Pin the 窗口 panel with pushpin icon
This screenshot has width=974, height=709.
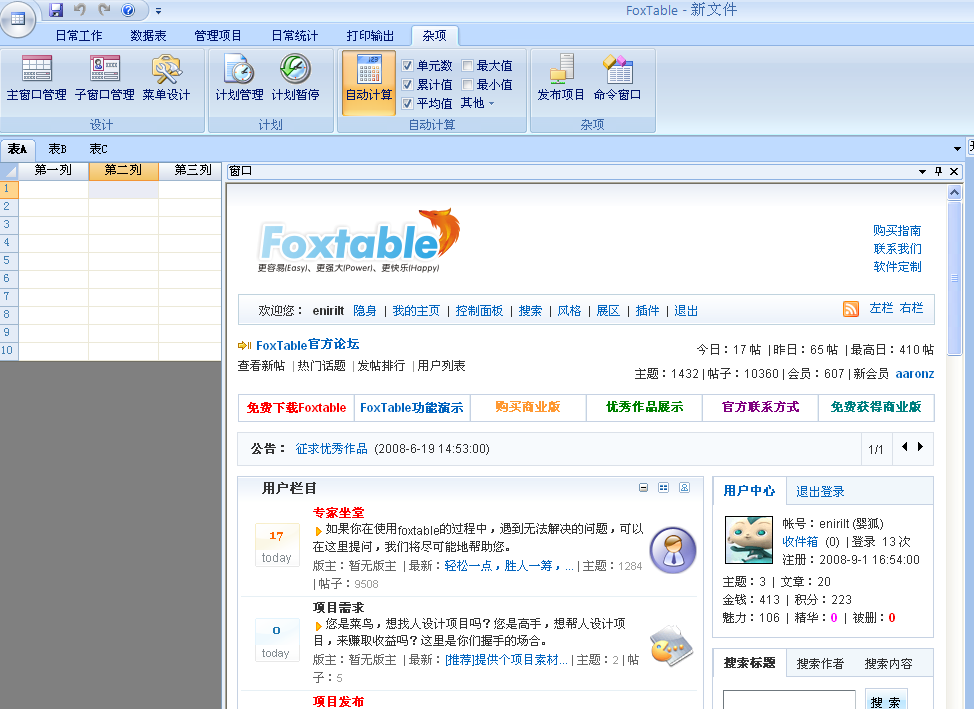click(939, 171)
